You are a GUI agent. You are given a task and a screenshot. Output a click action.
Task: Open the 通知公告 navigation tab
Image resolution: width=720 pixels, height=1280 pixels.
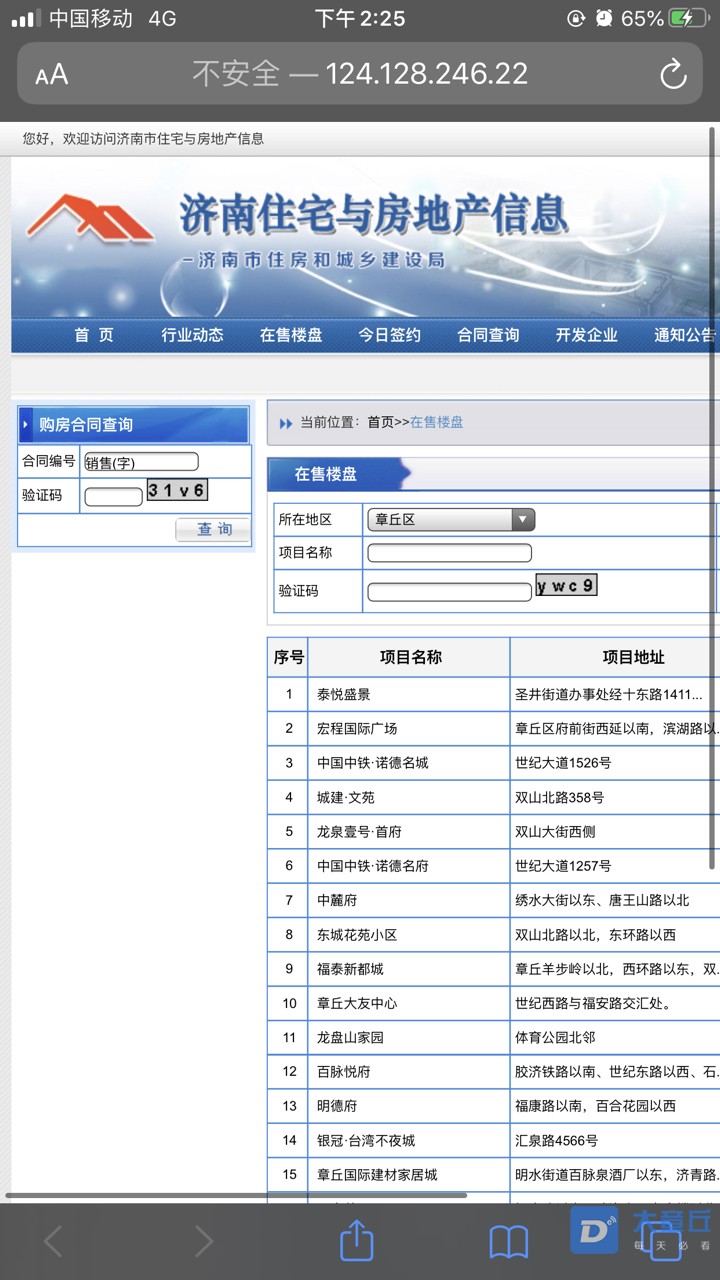click(x=686, y=335)
